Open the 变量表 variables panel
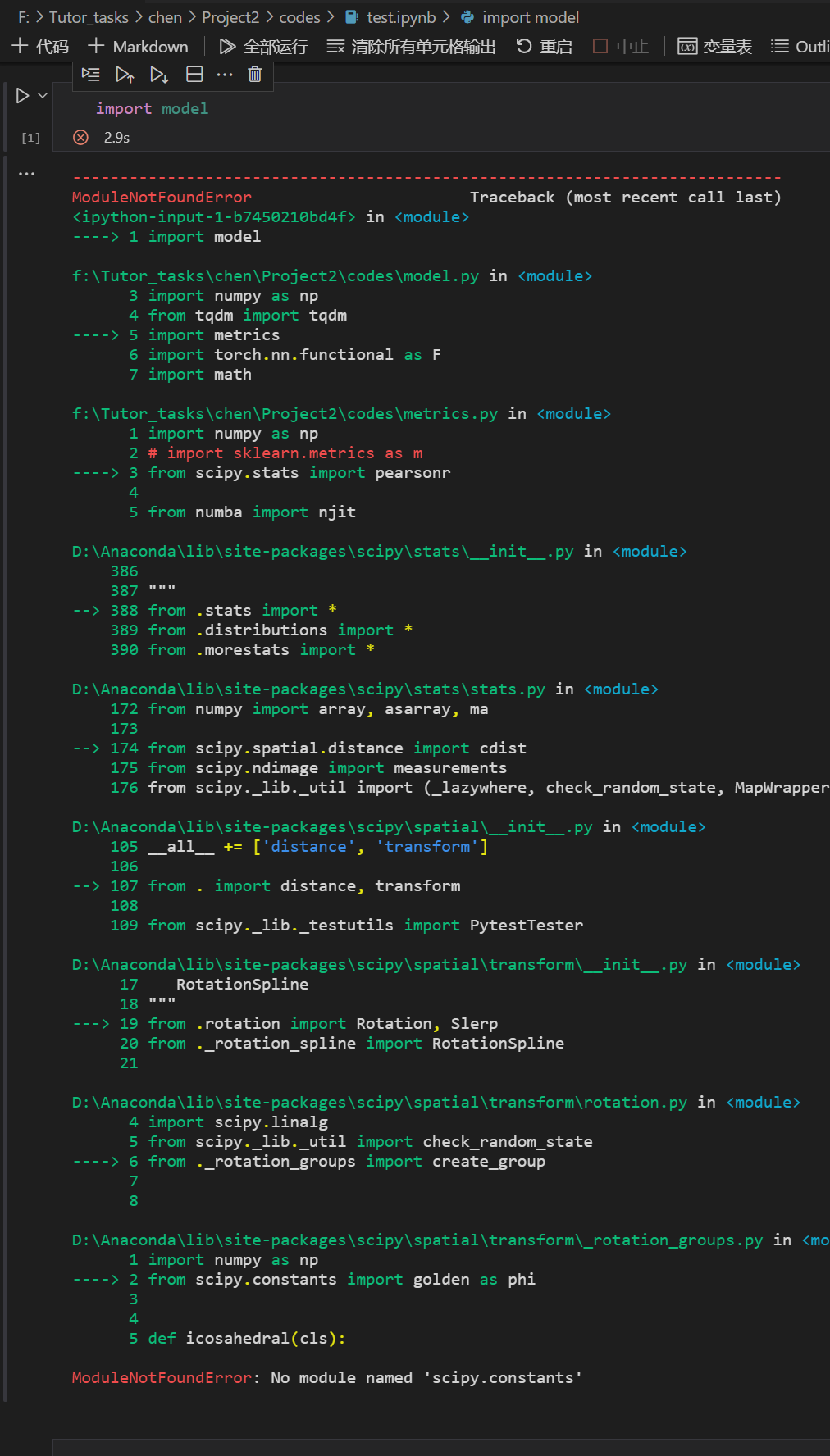 pos(715,47)
